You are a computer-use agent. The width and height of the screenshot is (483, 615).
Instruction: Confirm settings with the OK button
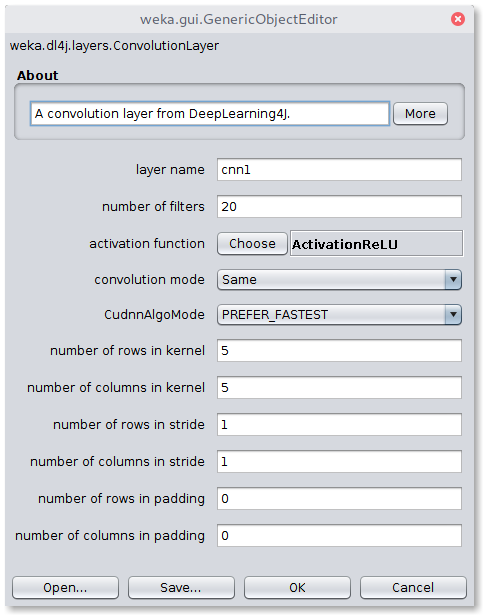297,588
